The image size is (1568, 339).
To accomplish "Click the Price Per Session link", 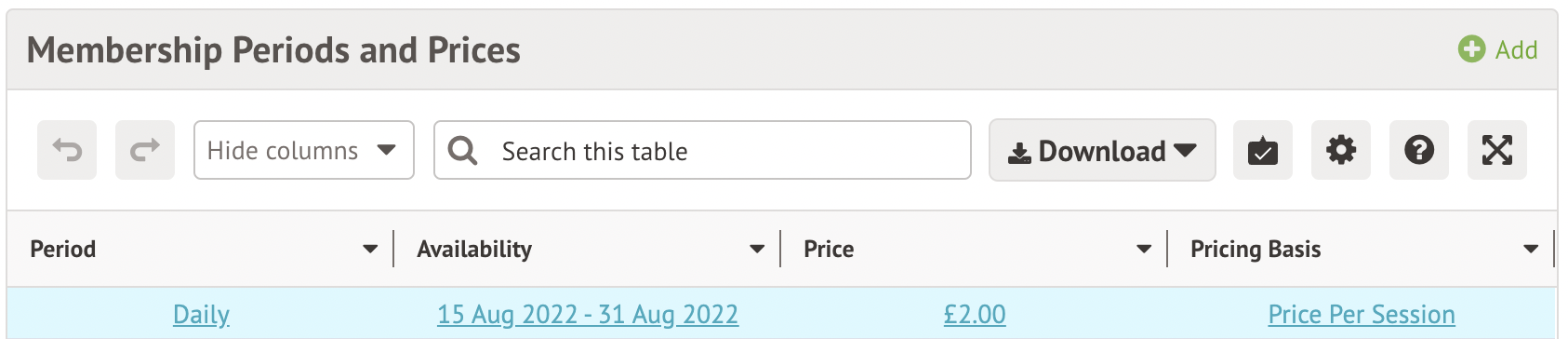I will coord(1362,315).
